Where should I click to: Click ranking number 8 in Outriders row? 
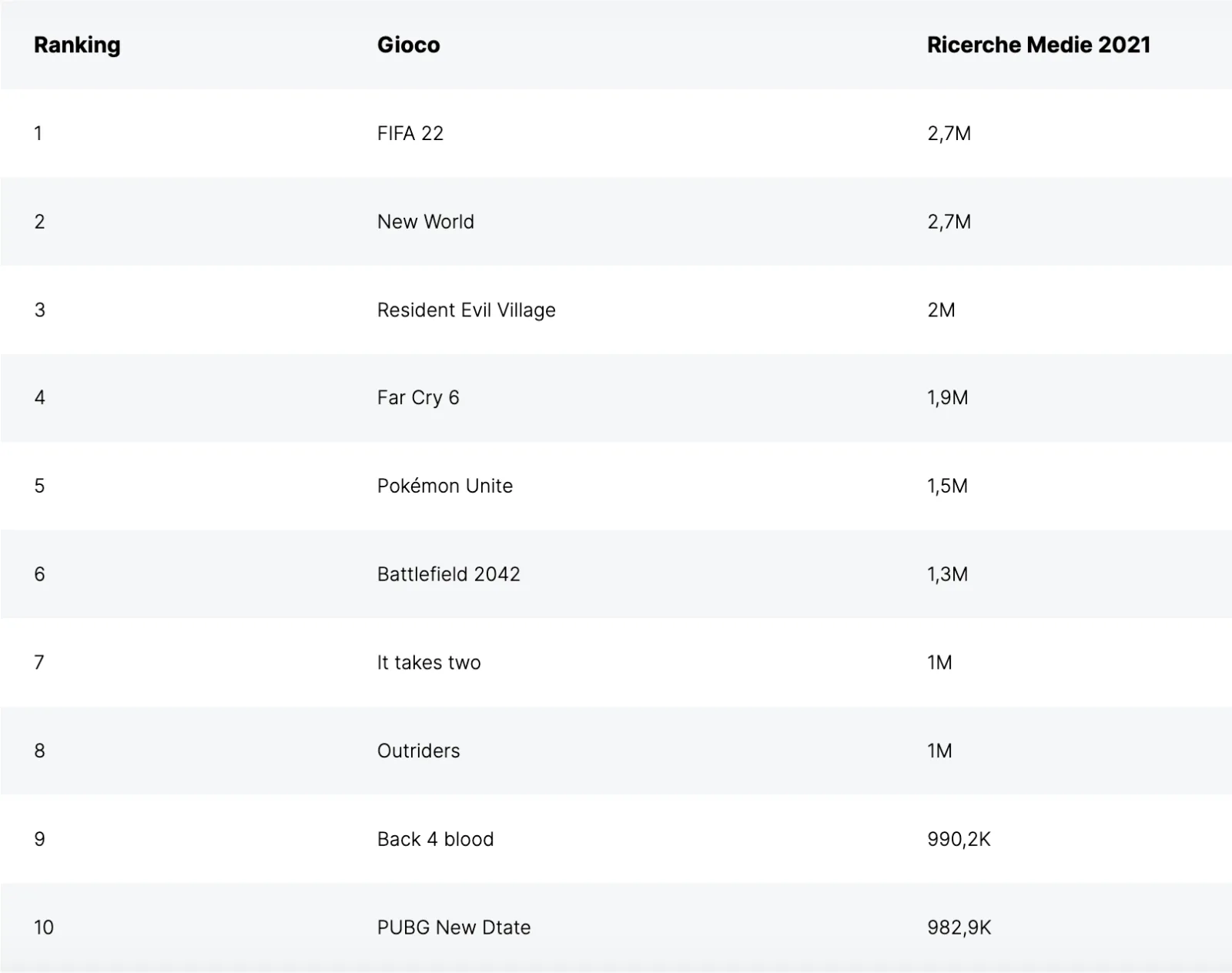point(39,751)
